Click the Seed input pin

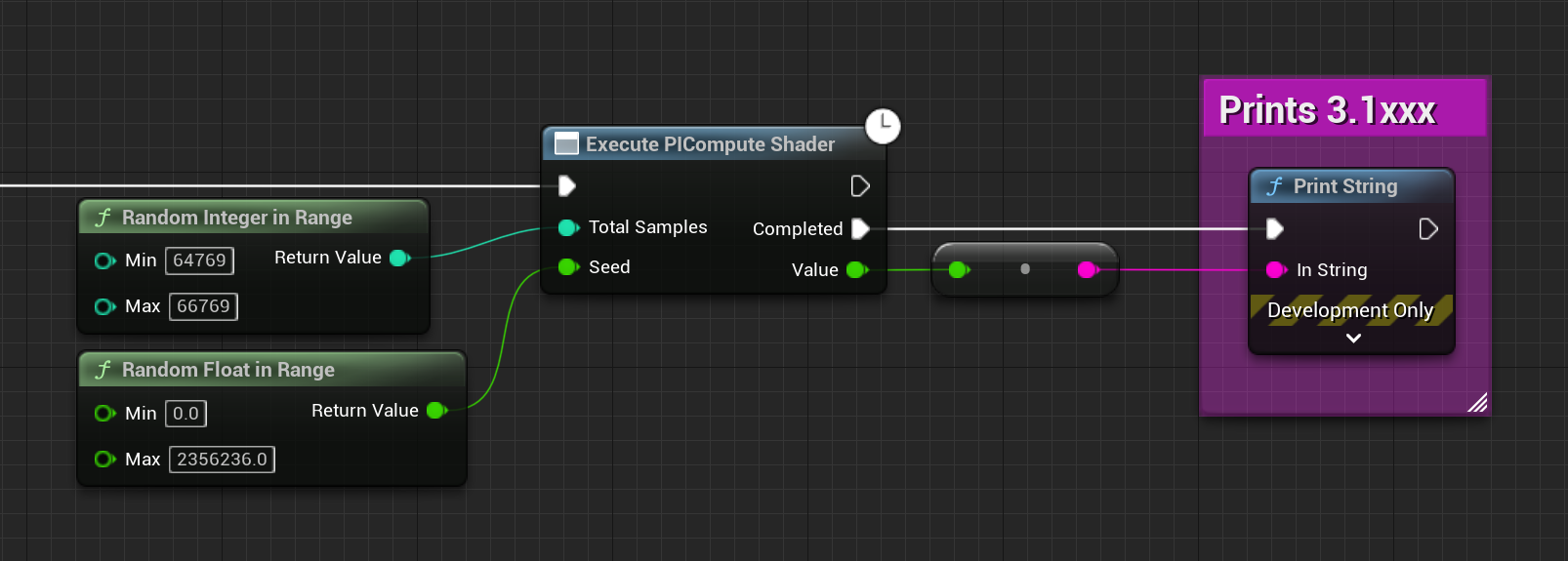[568, 267]
